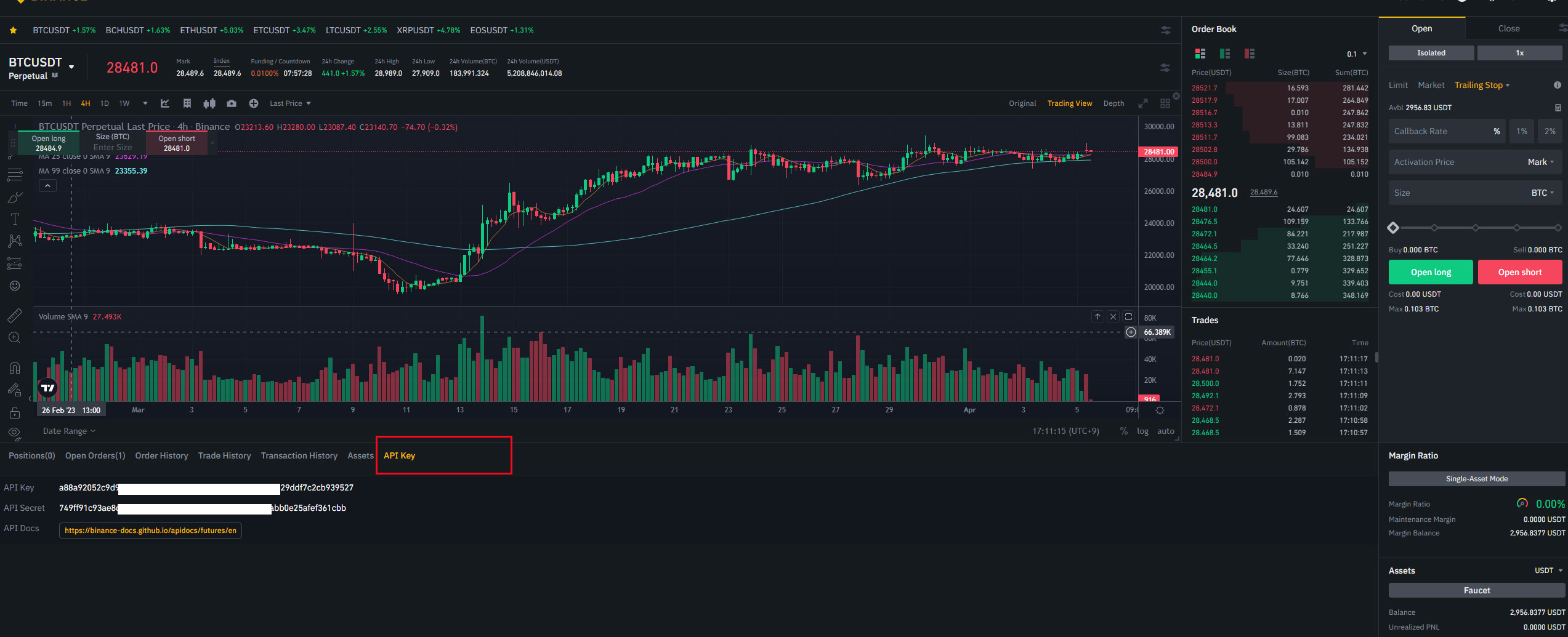
Task: Click the favorites star icon
Action: [x=13, y=30]
